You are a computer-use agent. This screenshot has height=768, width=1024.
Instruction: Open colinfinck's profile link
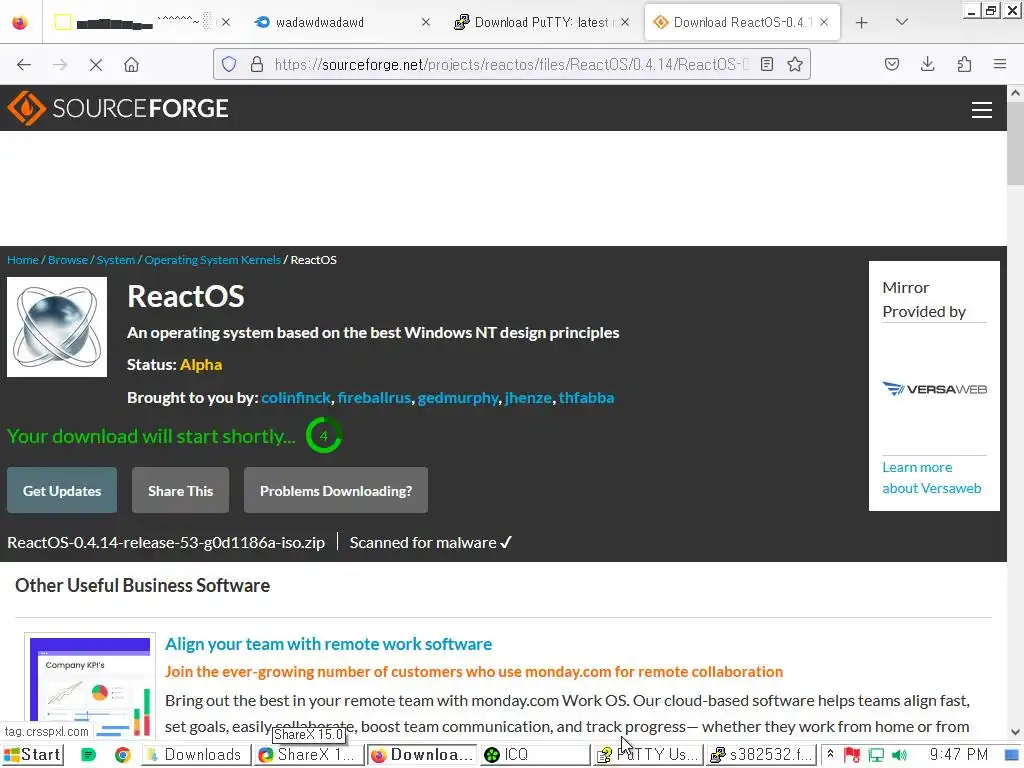[296, 398]
